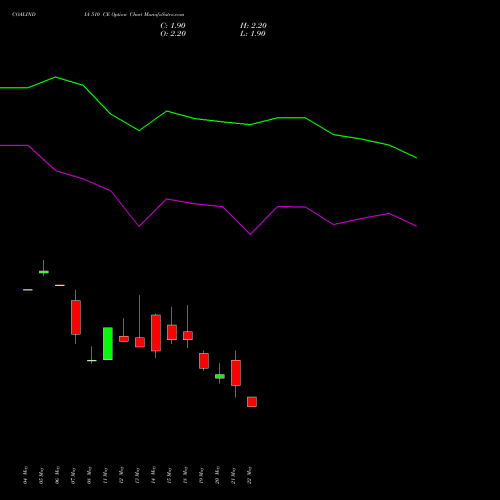This screenshot has height=500, width=500.
Task: Click the 19 May date label
Action: 202,475
